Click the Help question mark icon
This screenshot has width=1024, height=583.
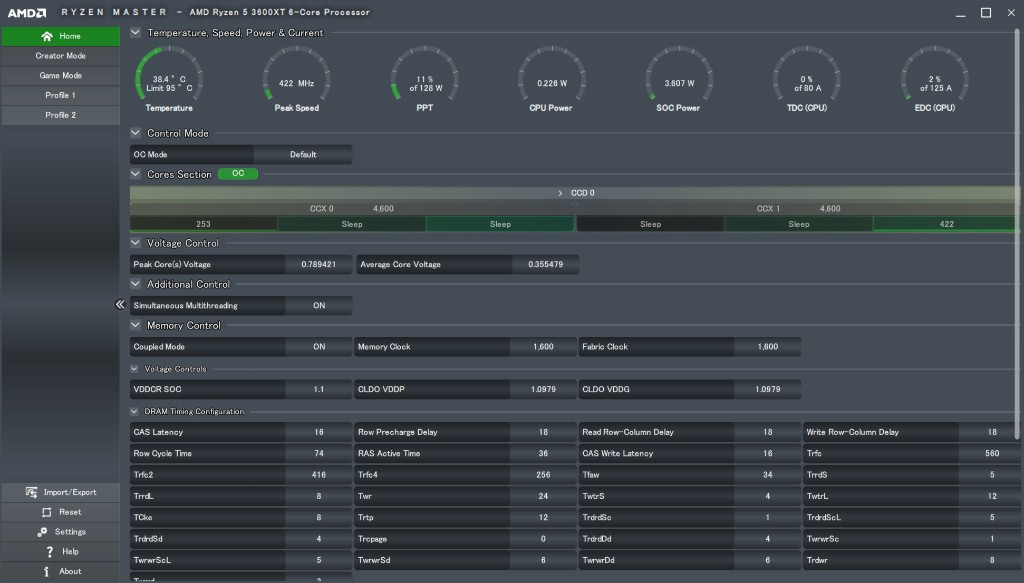49,552
